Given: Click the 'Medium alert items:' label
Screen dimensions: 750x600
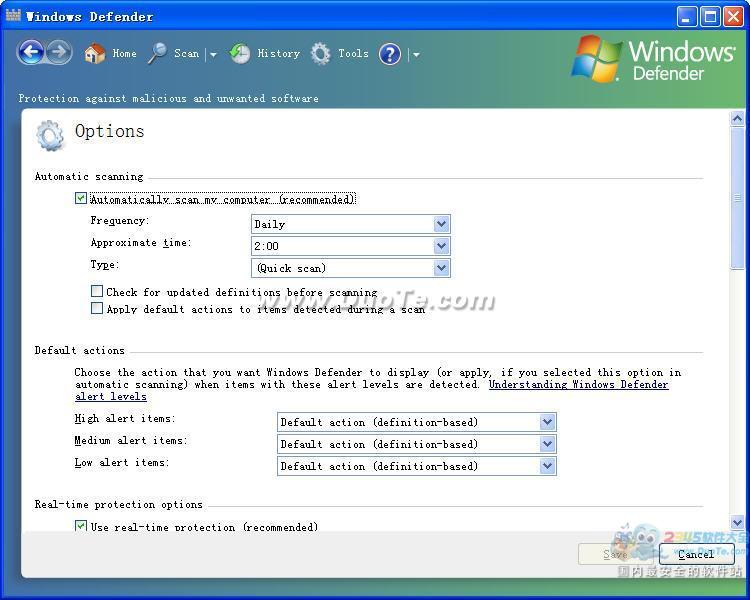Looking at the screenshot, I should click(131, 441).
